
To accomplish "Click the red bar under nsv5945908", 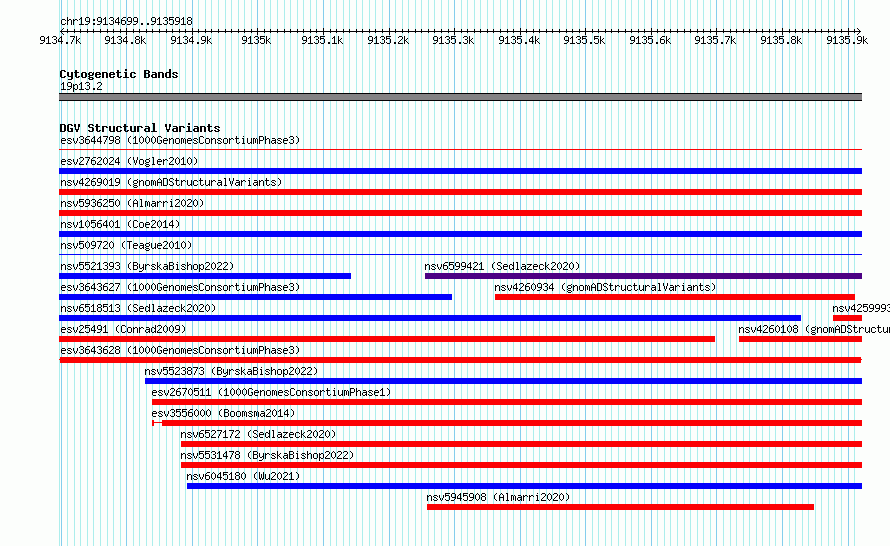I will [620, 507].
